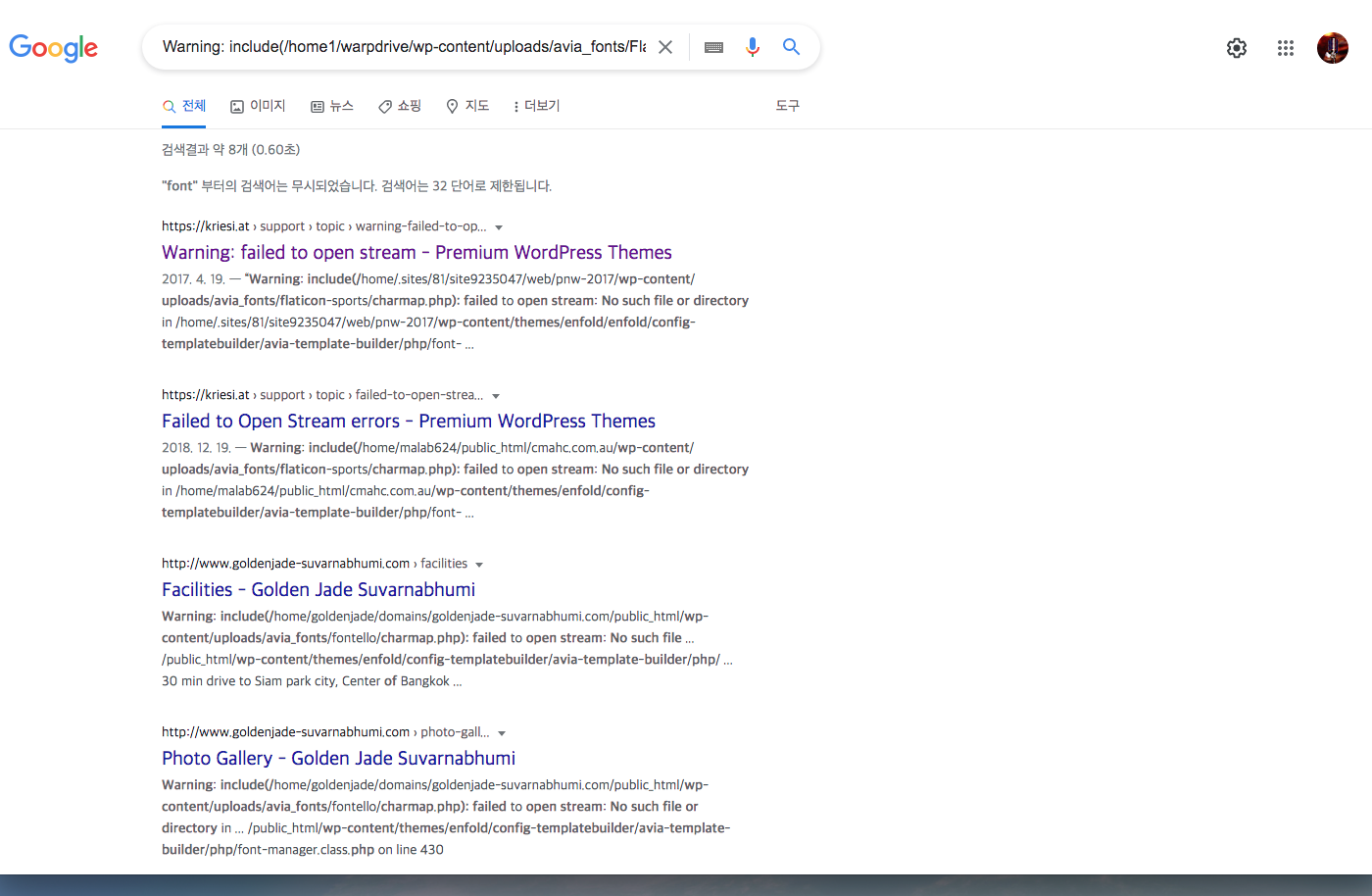
Task: Click the notice about ignored "font" search terms
Action: tap(357, 186)
